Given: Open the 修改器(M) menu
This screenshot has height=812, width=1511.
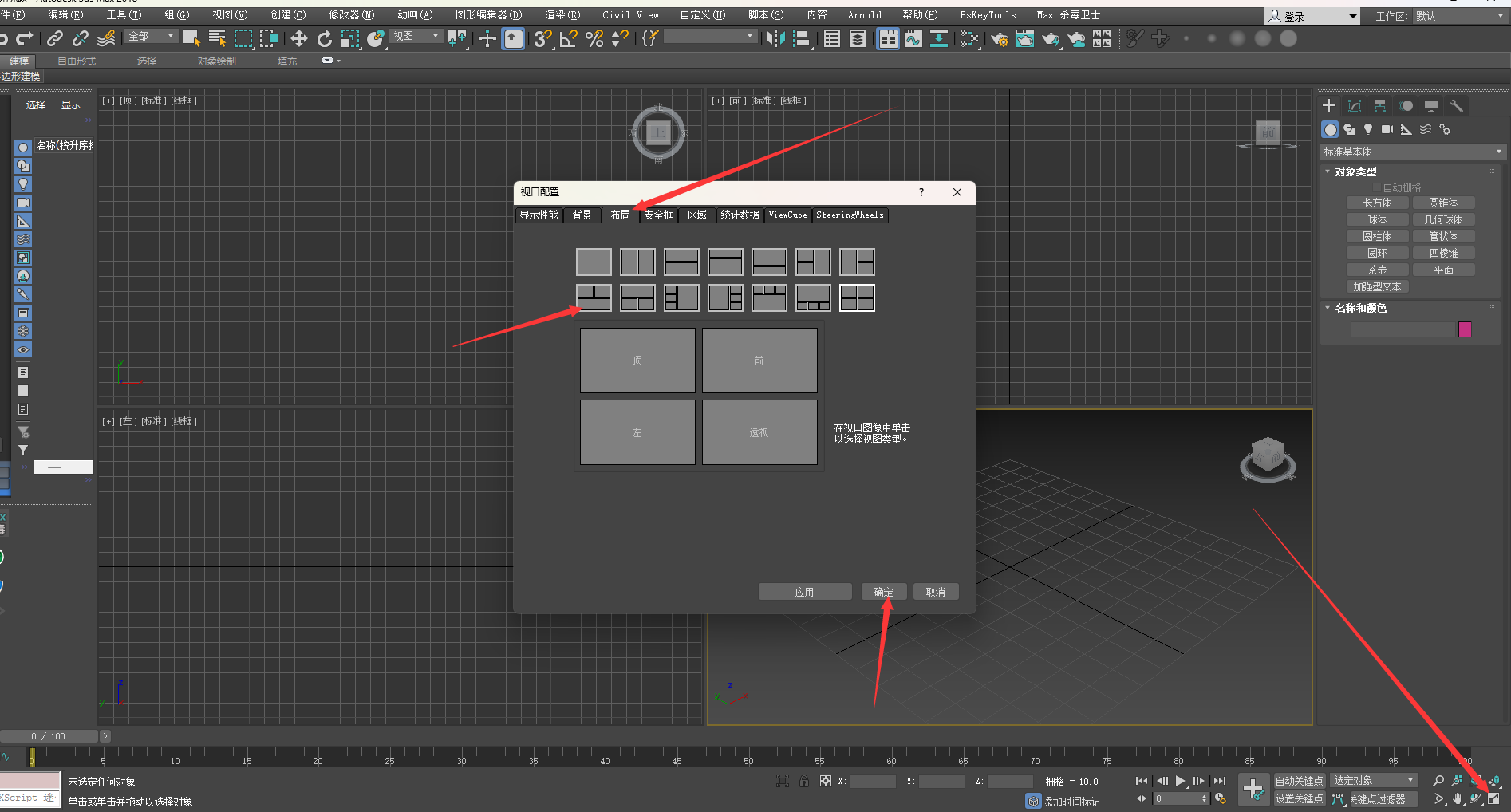Looking at the screenshot, I should pyautogui.click(x=351, y=14).
